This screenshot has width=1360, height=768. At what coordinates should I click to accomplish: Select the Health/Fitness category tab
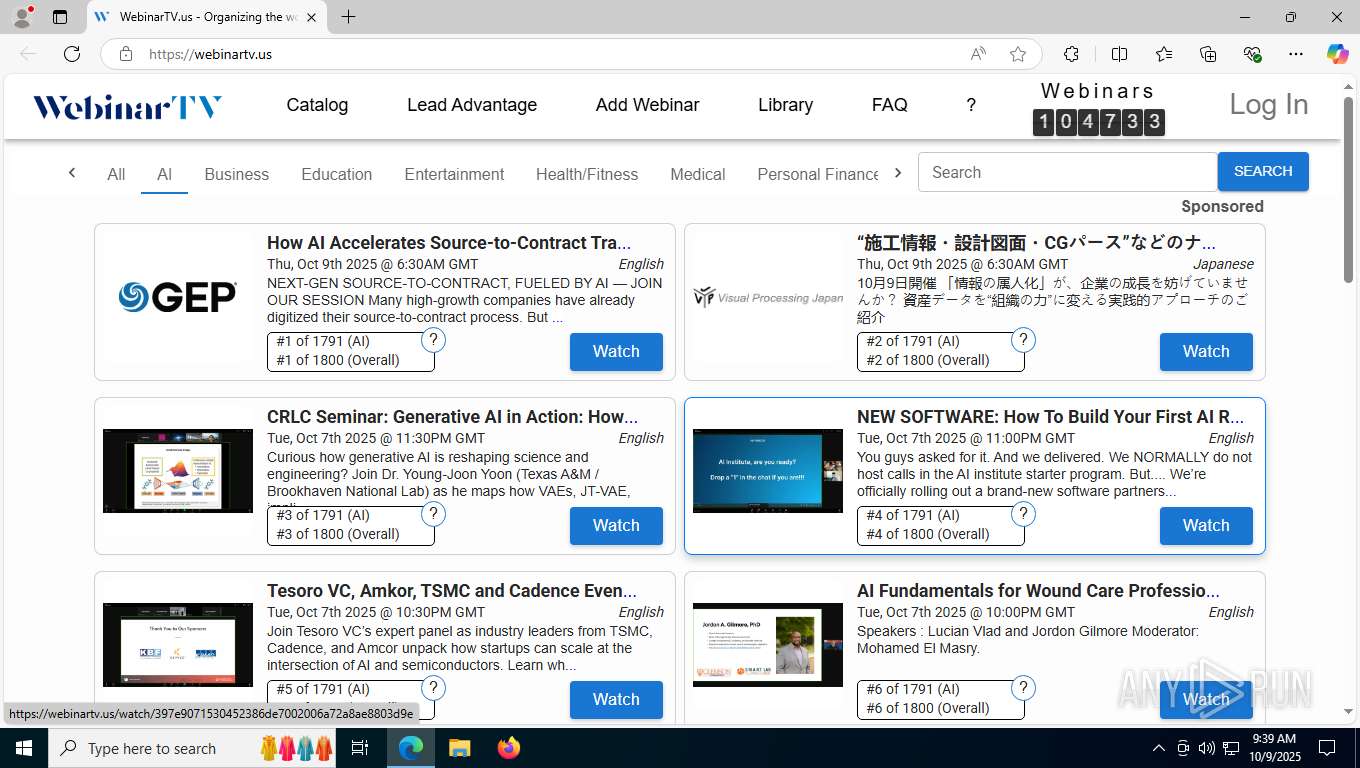[587, 174]
